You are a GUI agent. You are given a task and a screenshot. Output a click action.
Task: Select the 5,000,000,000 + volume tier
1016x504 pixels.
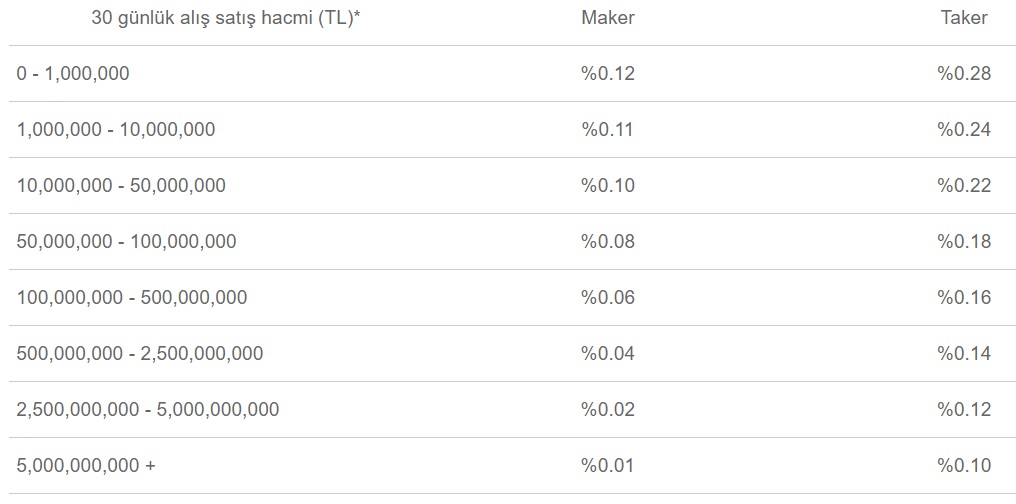click(86, 465)
